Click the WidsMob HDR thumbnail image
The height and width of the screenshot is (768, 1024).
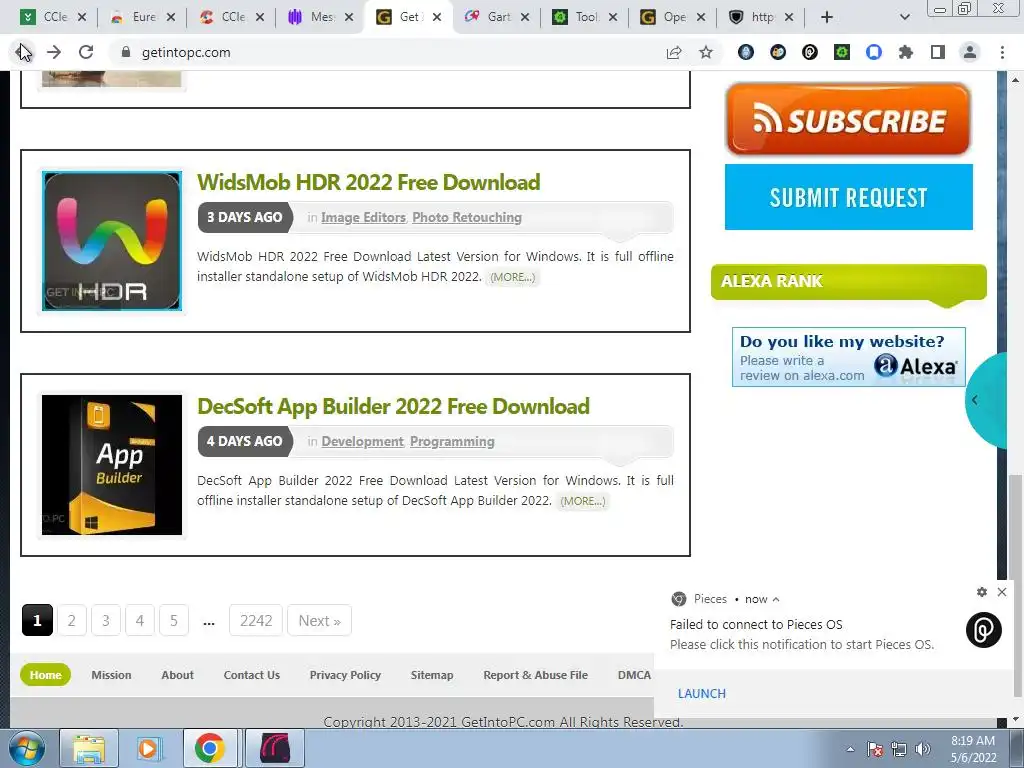pos(112,241)
